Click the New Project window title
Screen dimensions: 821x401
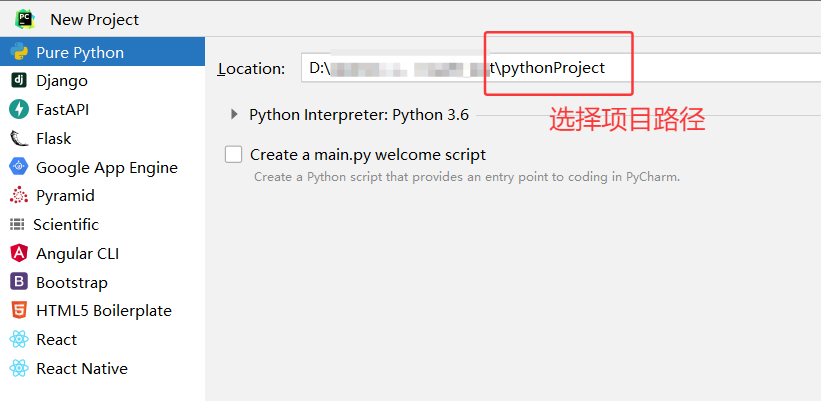click(95, 20)
